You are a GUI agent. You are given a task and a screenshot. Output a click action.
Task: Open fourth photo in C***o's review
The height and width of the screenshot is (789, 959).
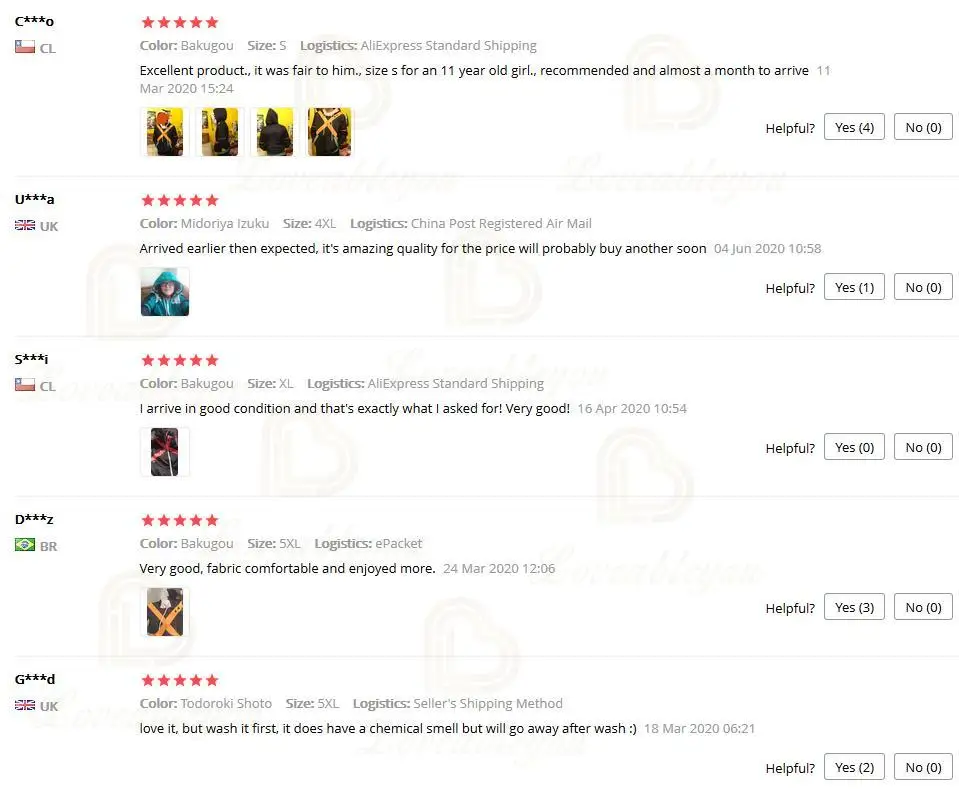click(x=330, y=132)
